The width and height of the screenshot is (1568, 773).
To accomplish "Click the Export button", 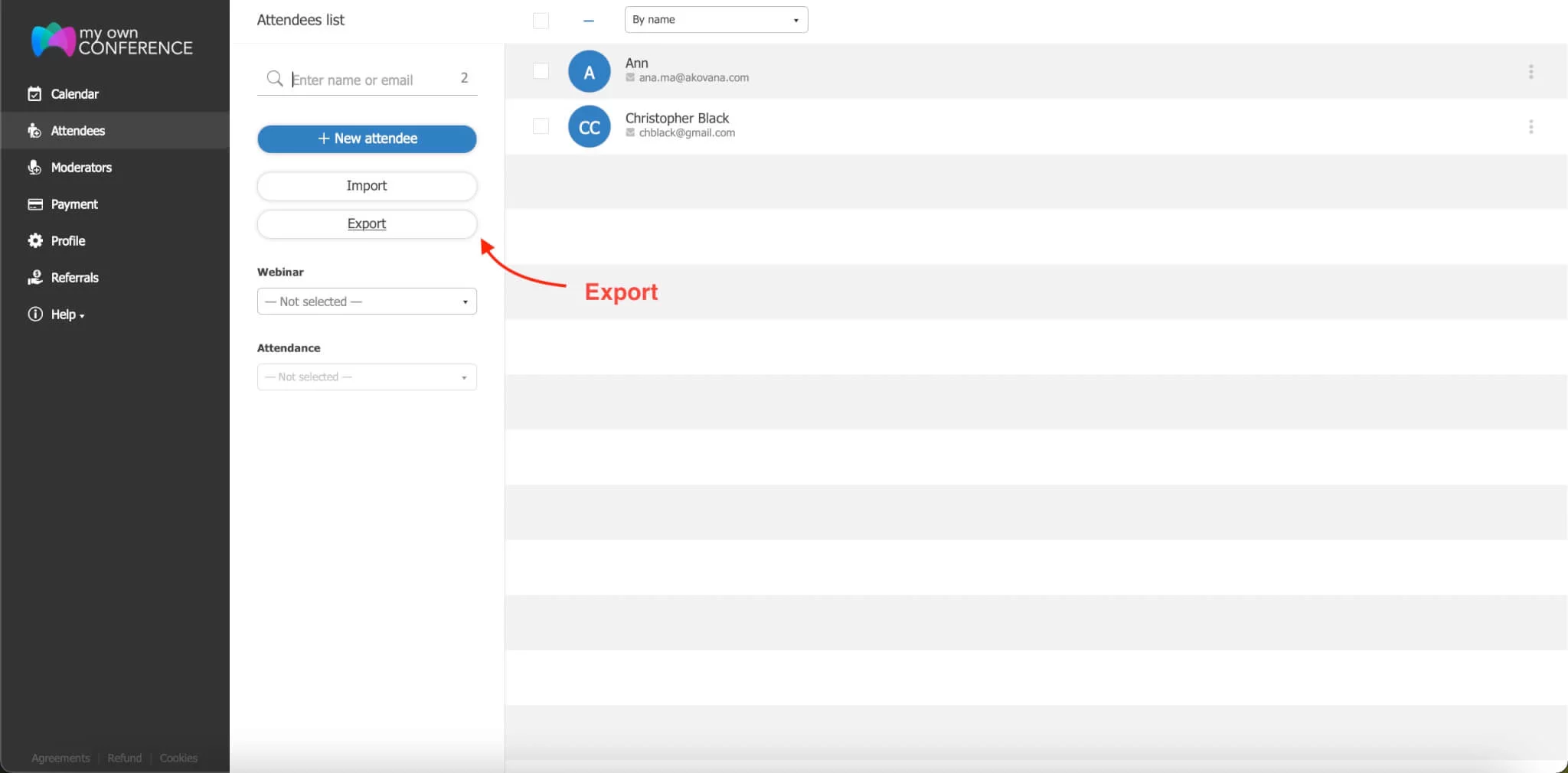I will (367, 224).
